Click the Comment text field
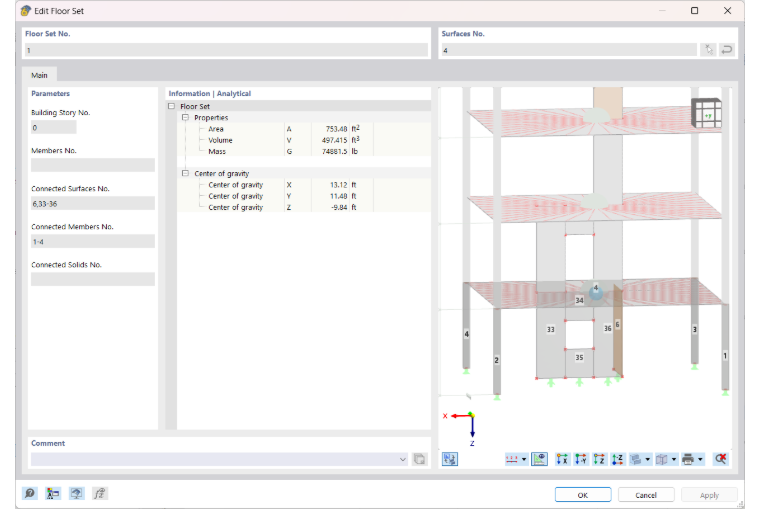The height and width of the screenshot is (509, 760). click(x=214, y=459)
